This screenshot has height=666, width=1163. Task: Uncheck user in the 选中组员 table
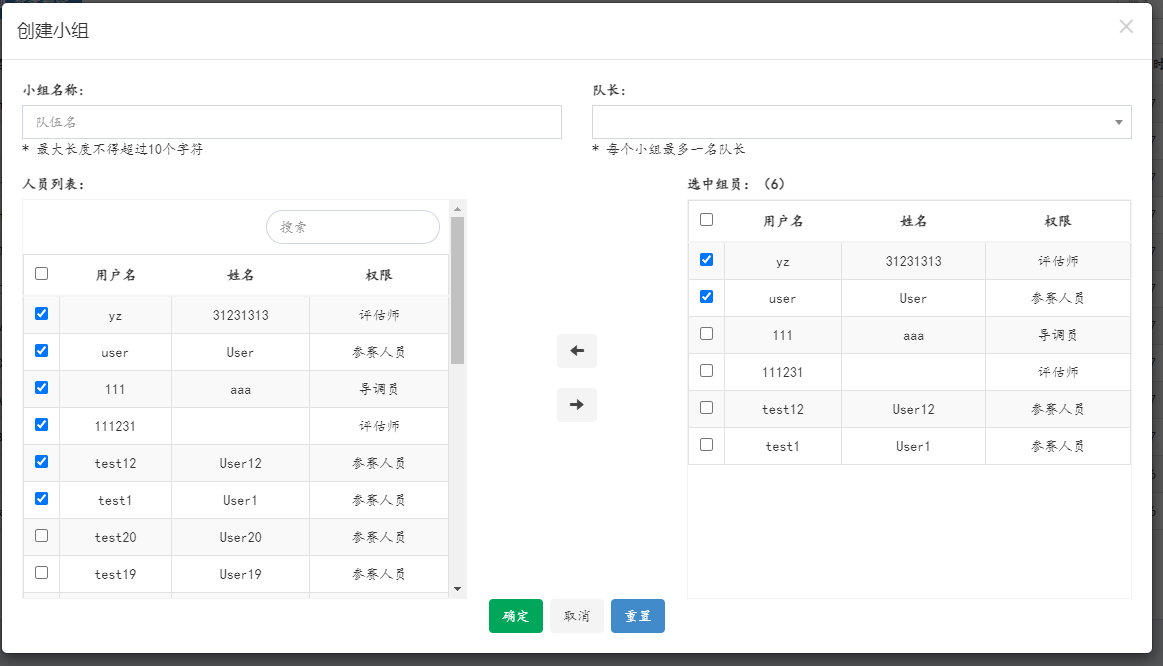[x=707, y=297]
